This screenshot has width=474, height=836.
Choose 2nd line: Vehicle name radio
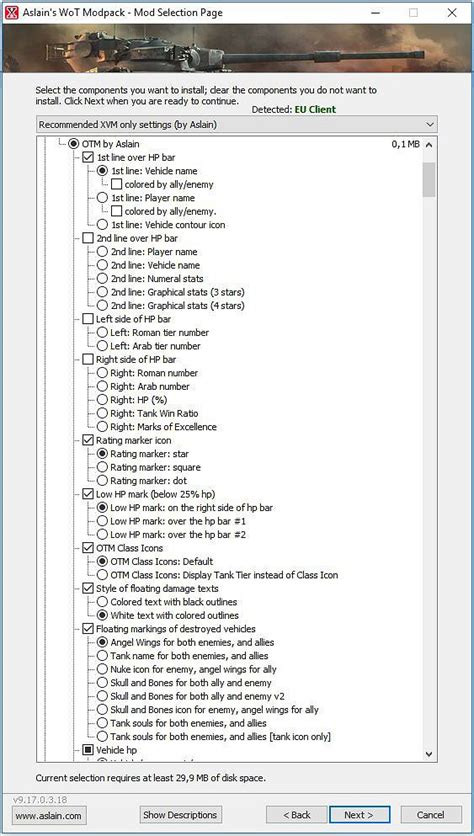(x=102, y=265)
